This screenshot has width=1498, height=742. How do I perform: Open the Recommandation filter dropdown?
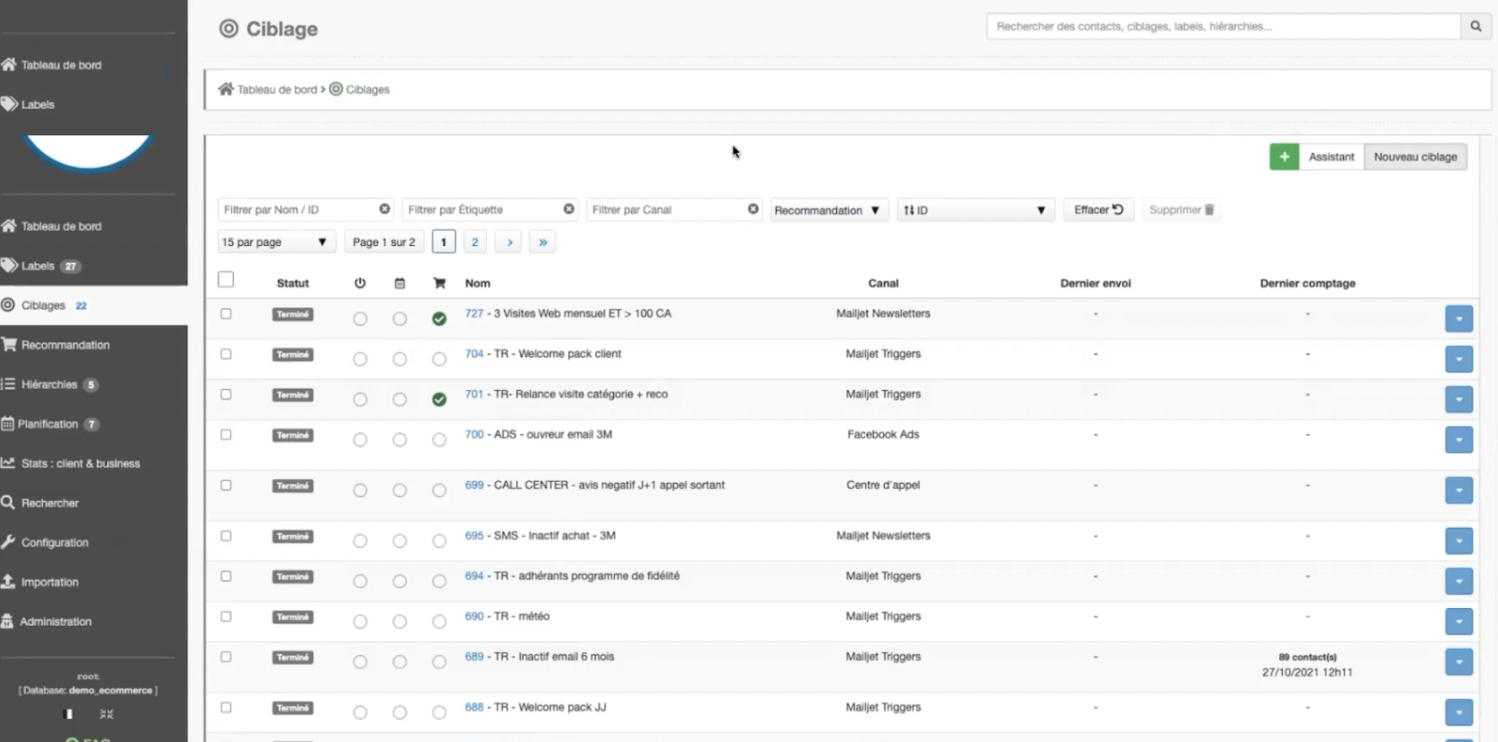829,210
